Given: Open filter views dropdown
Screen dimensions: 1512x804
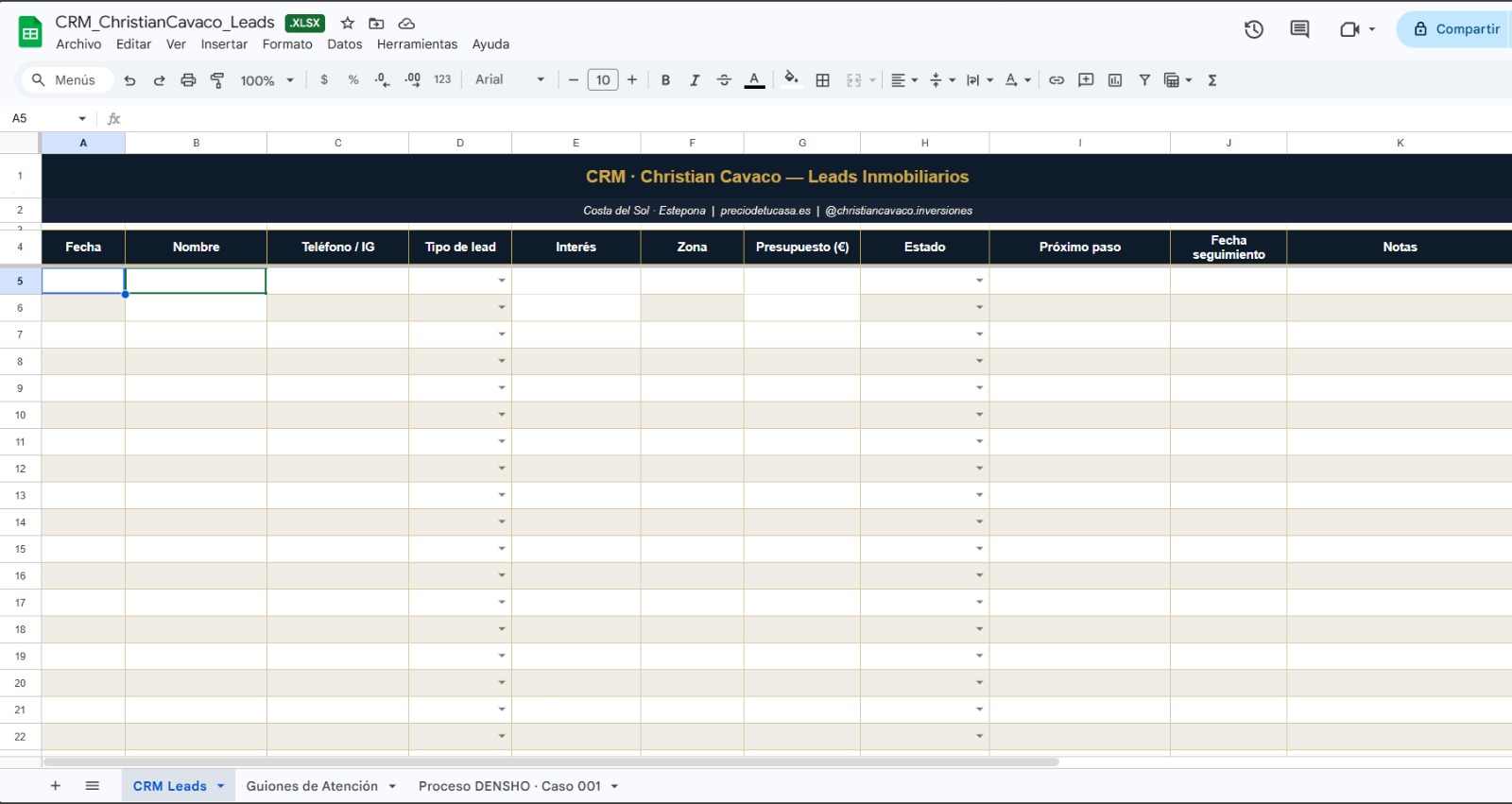Looking at the screenshot, I should pos(1177,80).
